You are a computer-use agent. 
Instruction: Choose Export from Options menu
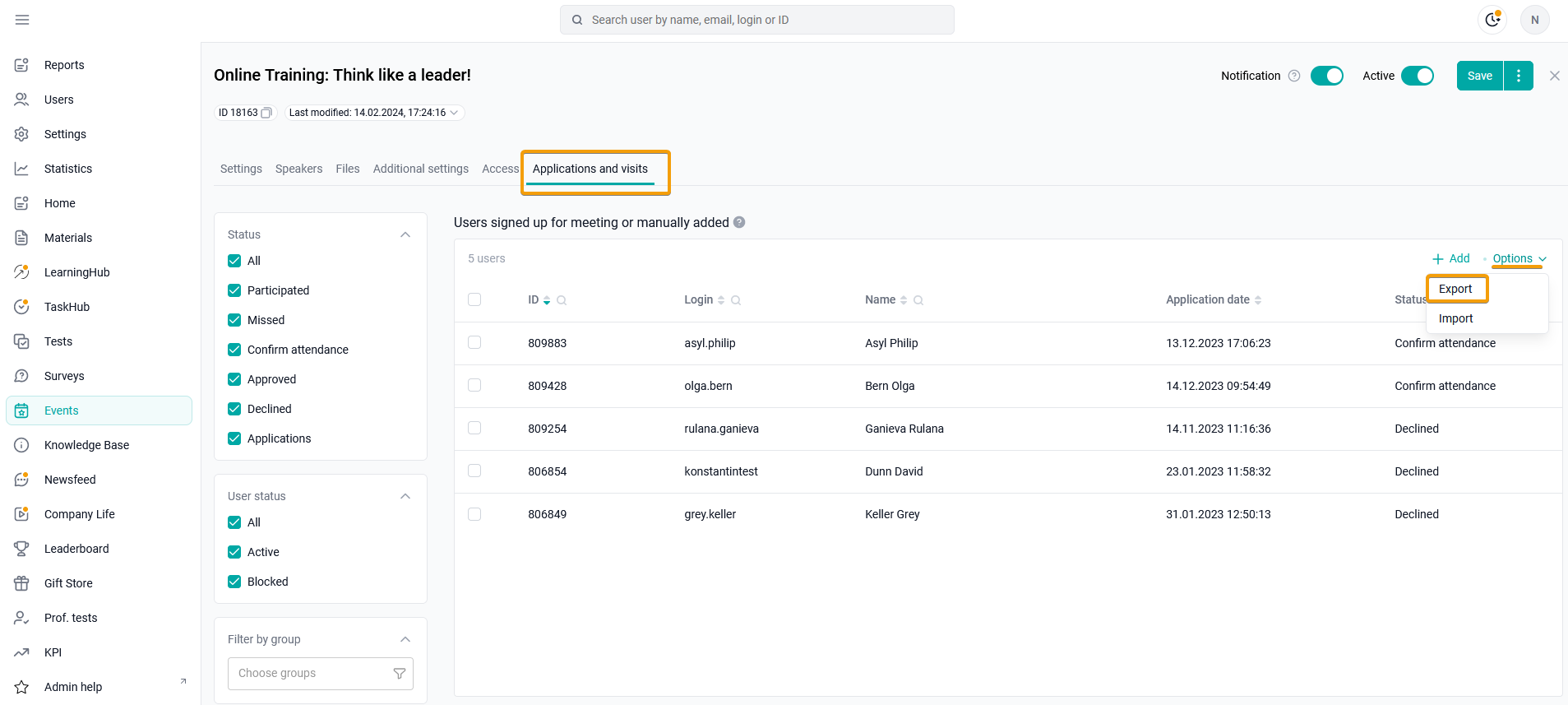pyautogui.click(x=1455, y=289)
